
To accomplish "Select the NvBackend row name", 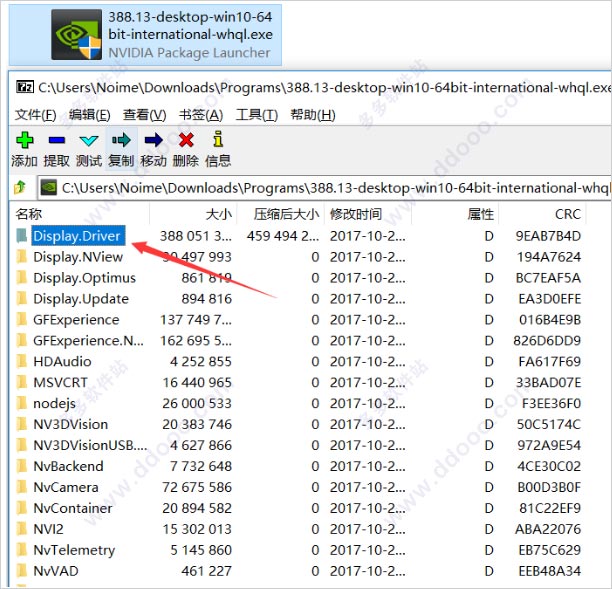I will (x=68, y=466).
